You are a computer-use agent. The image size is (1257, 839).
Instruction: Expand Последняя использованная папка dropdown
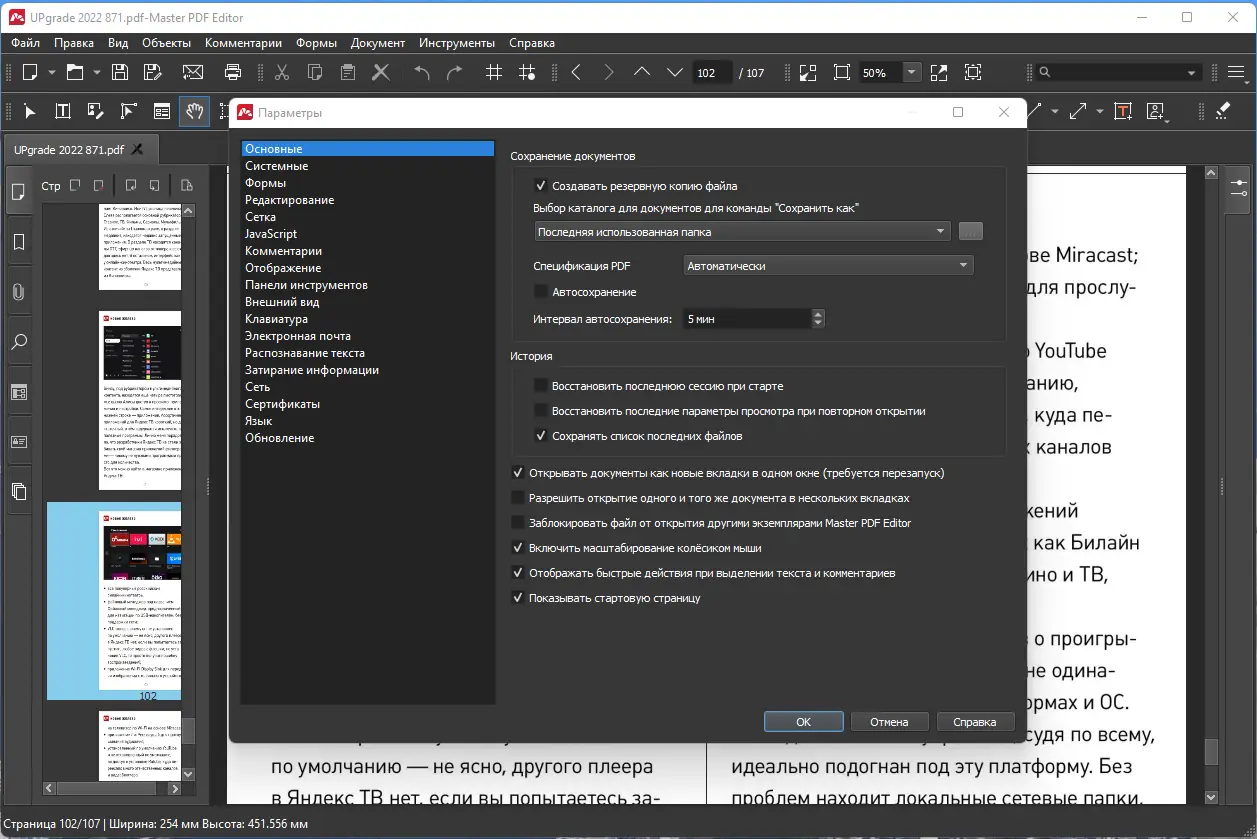click(x=742, y=232)
